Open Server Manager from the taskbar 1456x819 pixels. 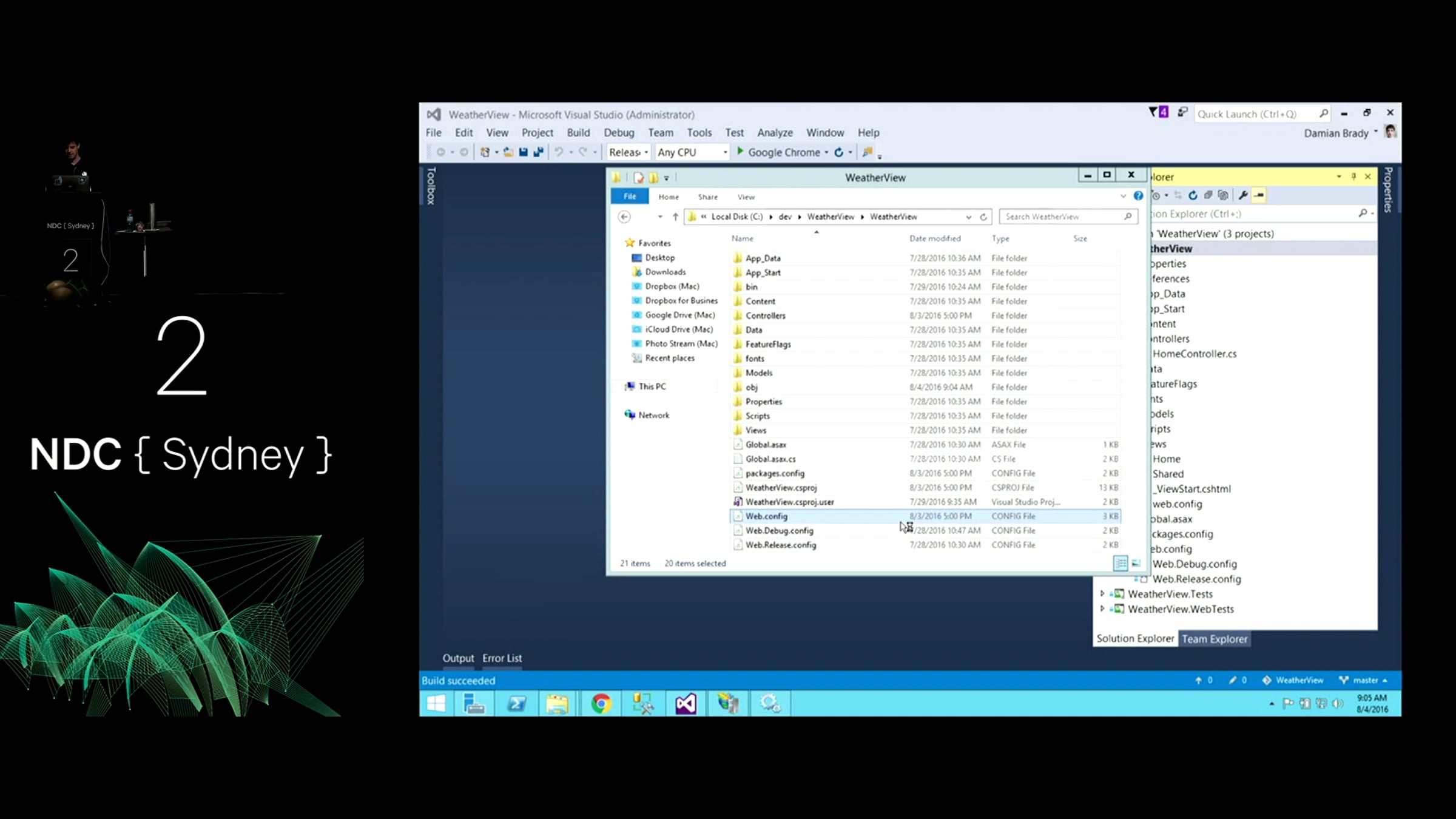coord(473,704)
